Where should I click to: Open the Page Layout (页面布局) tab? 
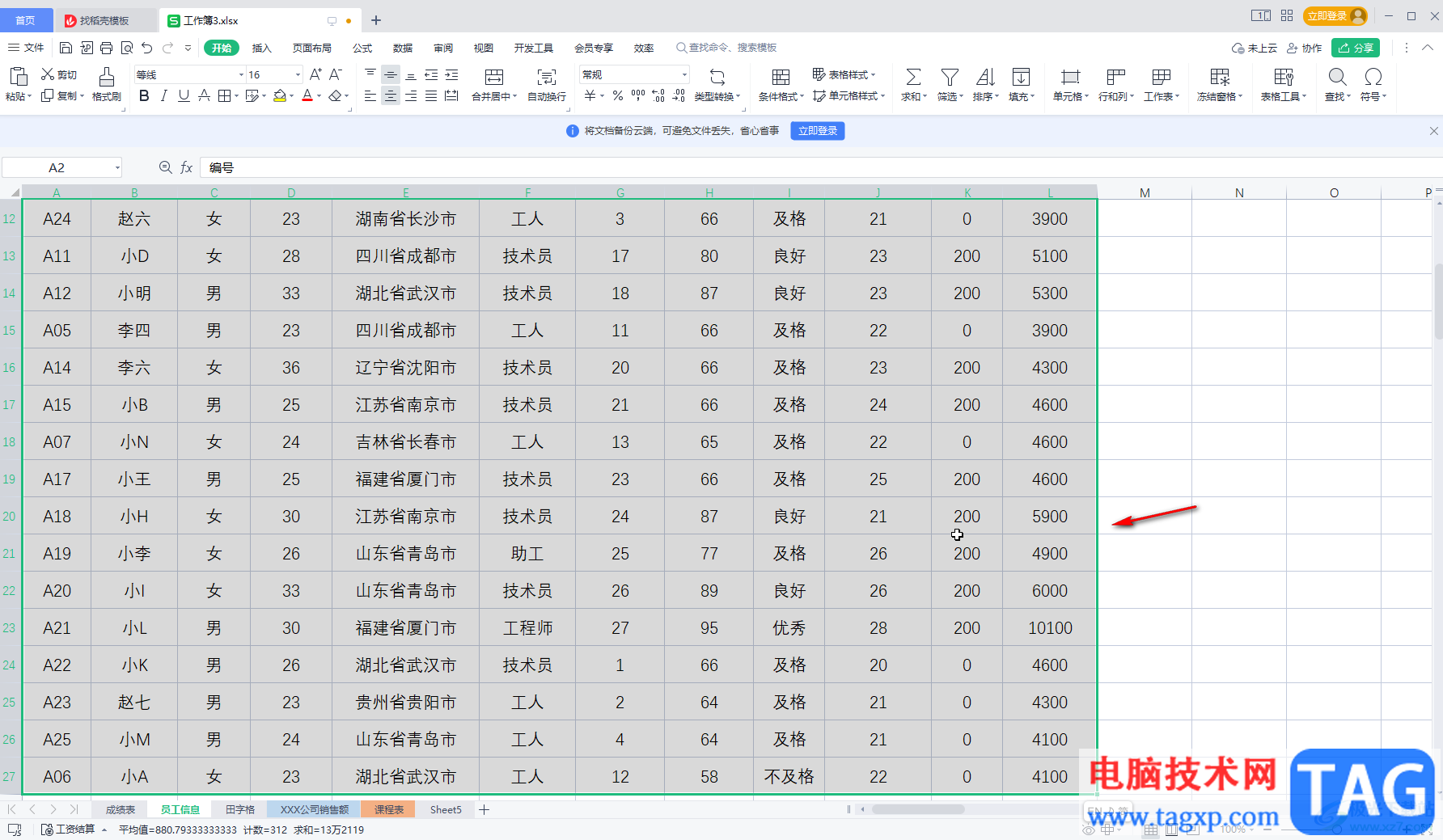(x=311, y=48)
